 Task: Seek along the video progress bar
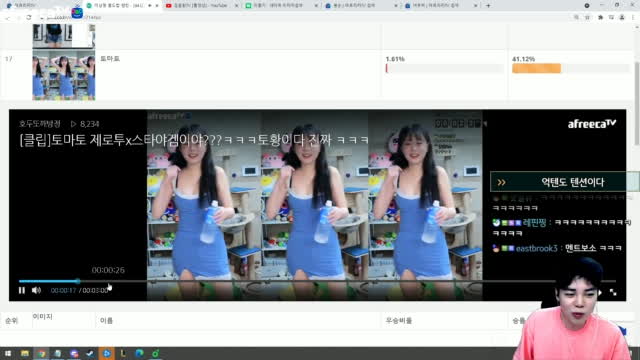(317, 281)
